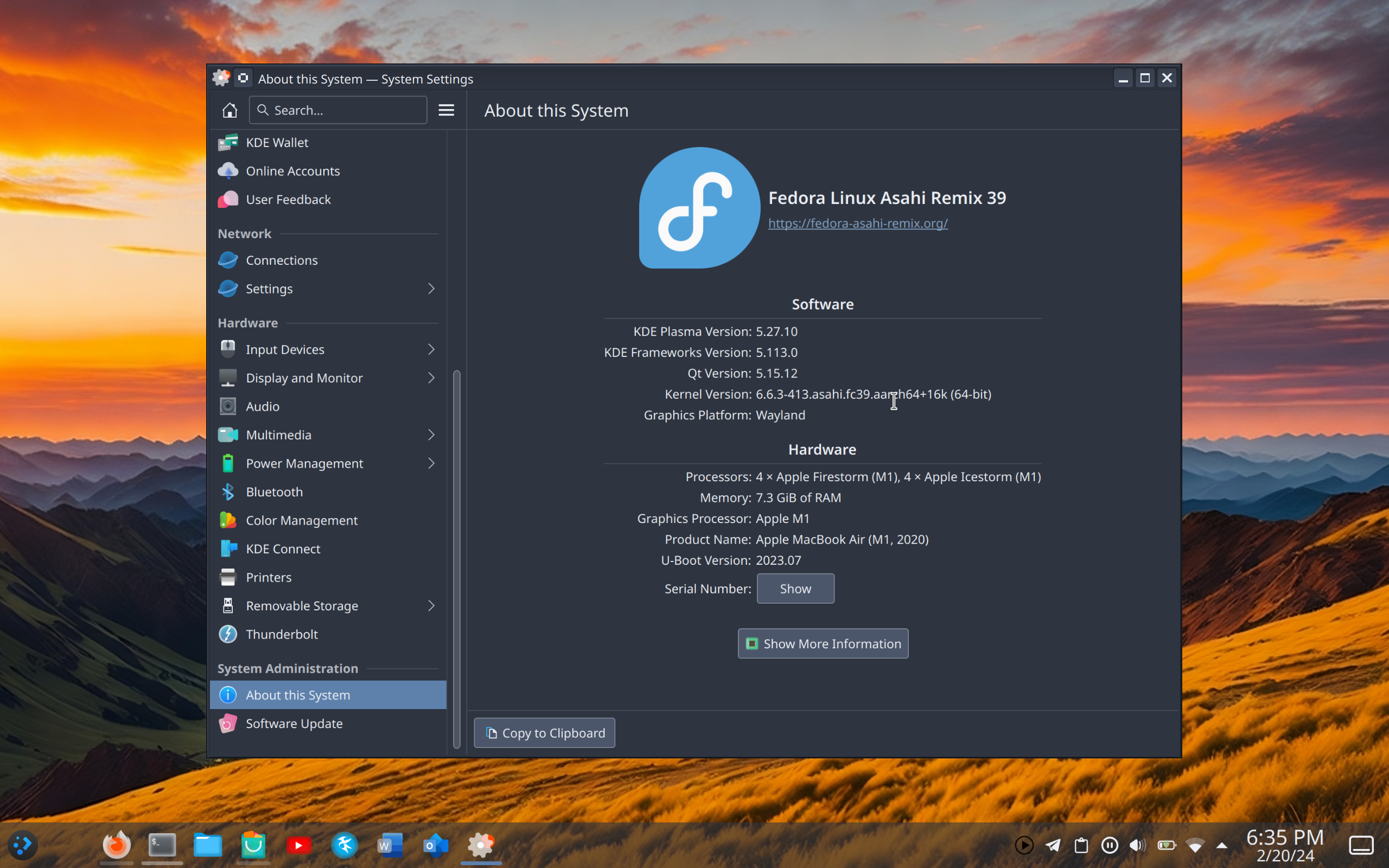Image resolution: width=1389 pixels, height=868 pixels.
Task: Open the Color Management module
Action: [301, 520]
